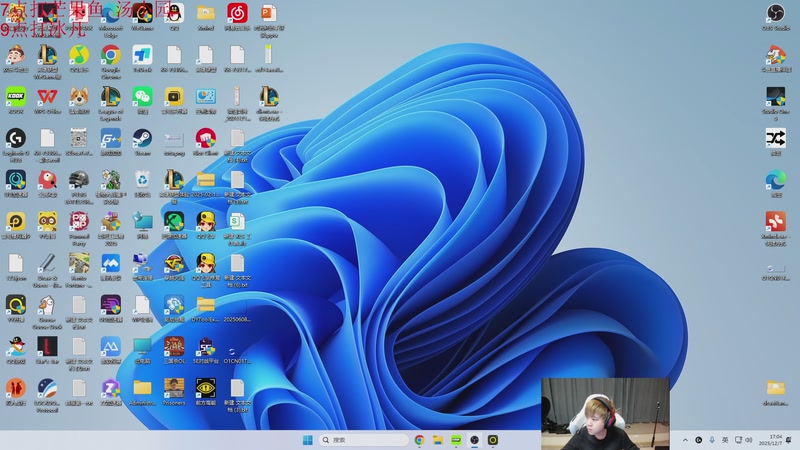Image resolution: width=800 pixels, height=450 pixels.
Task: Click the taskbar search box
Action: click(363, 440)
